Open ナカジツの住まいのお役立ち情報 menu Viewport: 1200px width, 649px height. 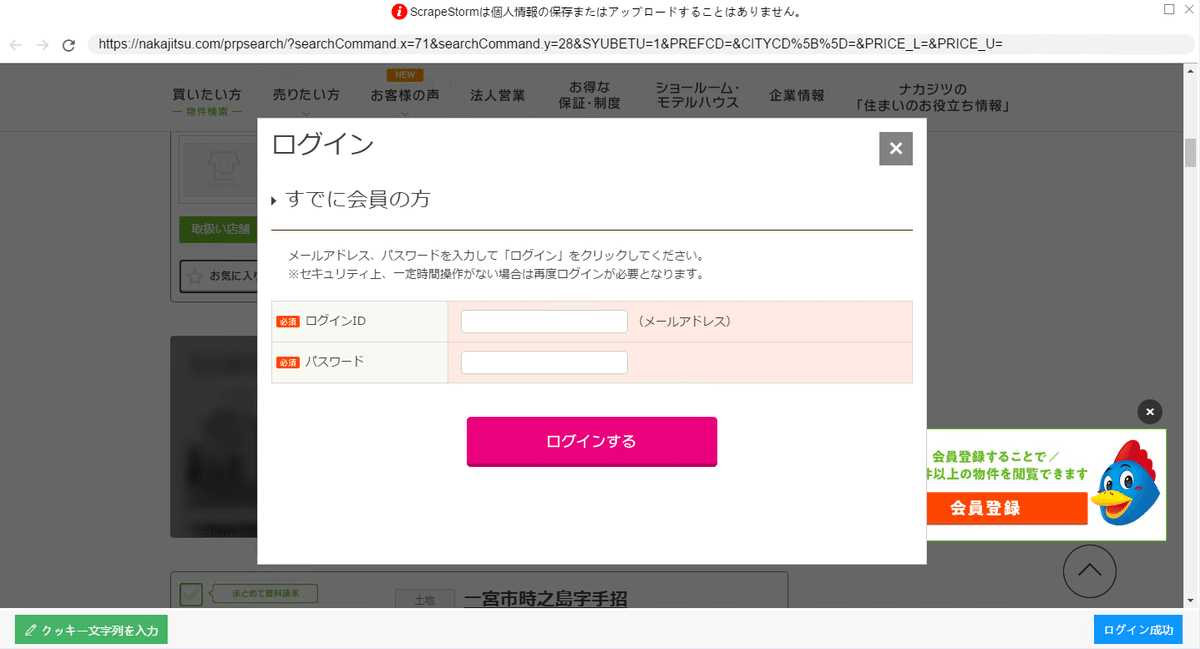coord(932,97)
